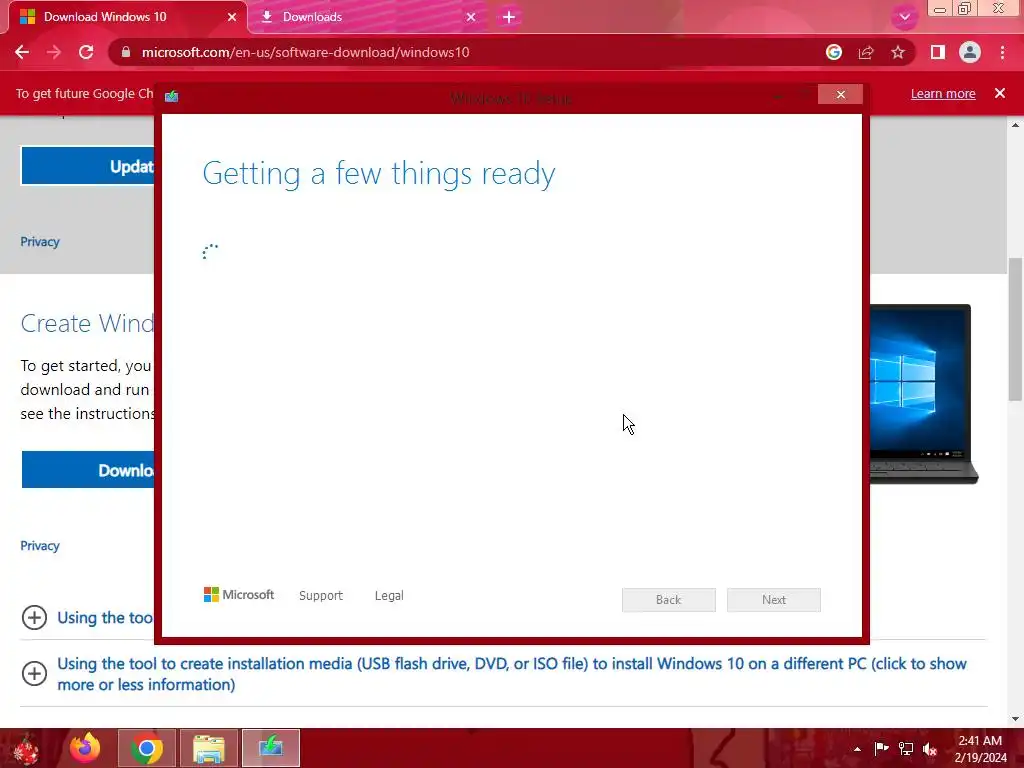
Task: Click the Windows 10 Setup title icon
Action: point(172,97)
